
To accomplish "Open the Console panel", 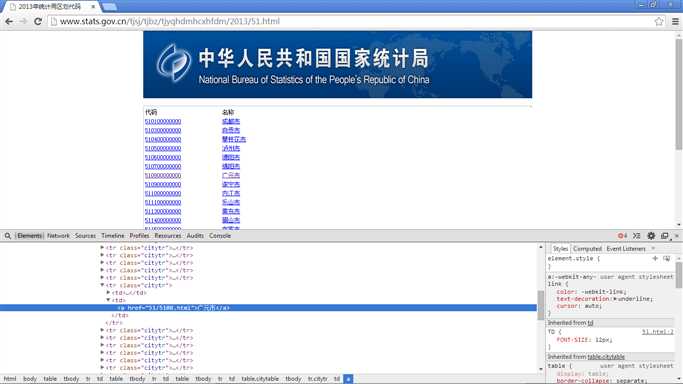I will point(220,236).
